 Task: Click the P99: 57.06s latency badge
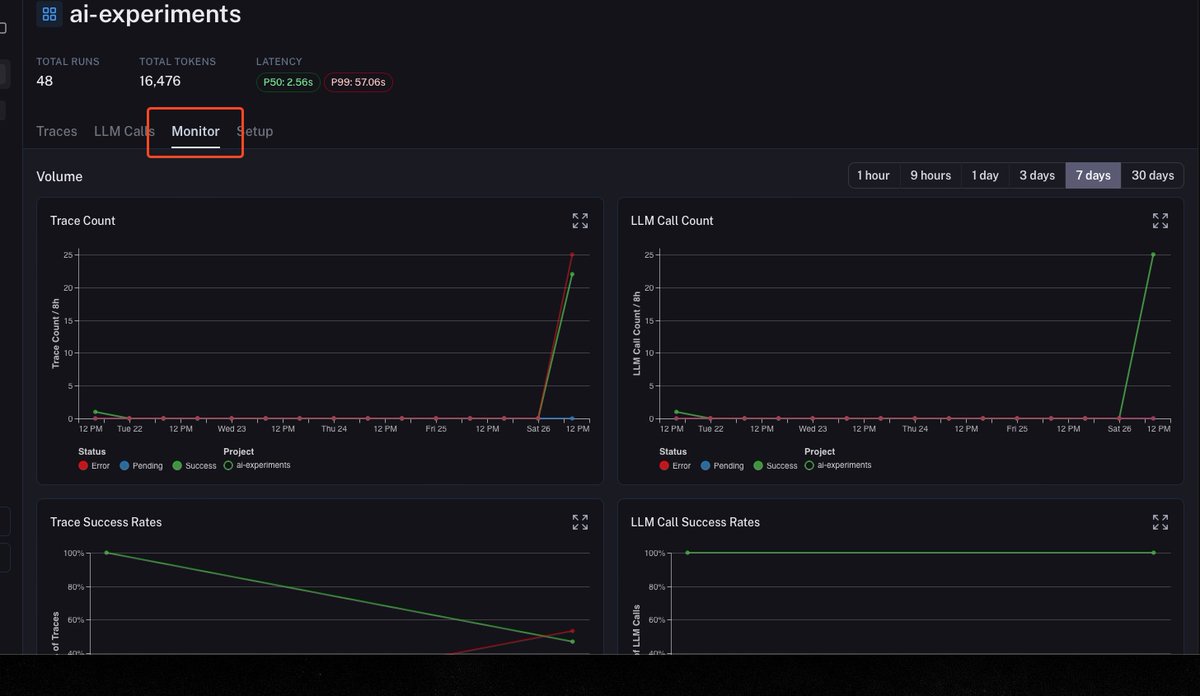click(x=358, y=82)
